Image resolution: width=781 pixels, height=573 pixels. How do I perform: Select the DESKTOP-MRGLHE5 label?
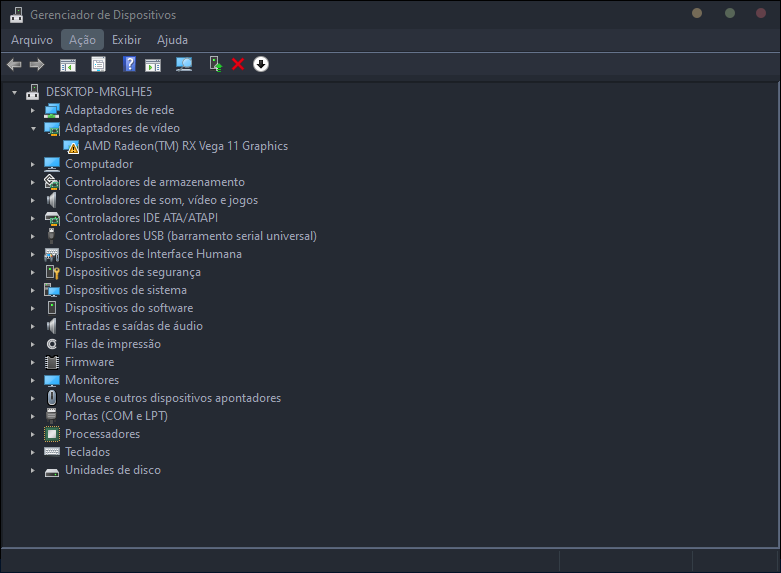pos(99,92)
